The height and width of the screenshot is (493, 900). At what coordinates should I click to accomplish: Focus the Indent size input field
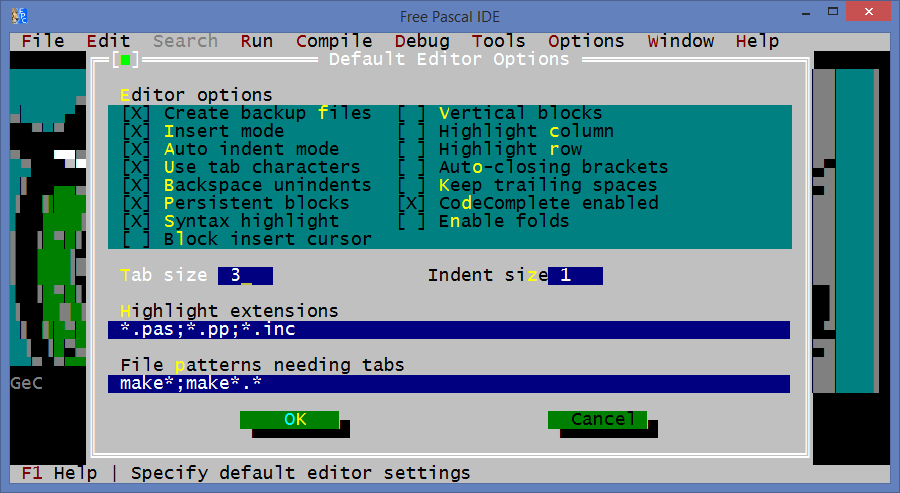click(x=575, y=275)
